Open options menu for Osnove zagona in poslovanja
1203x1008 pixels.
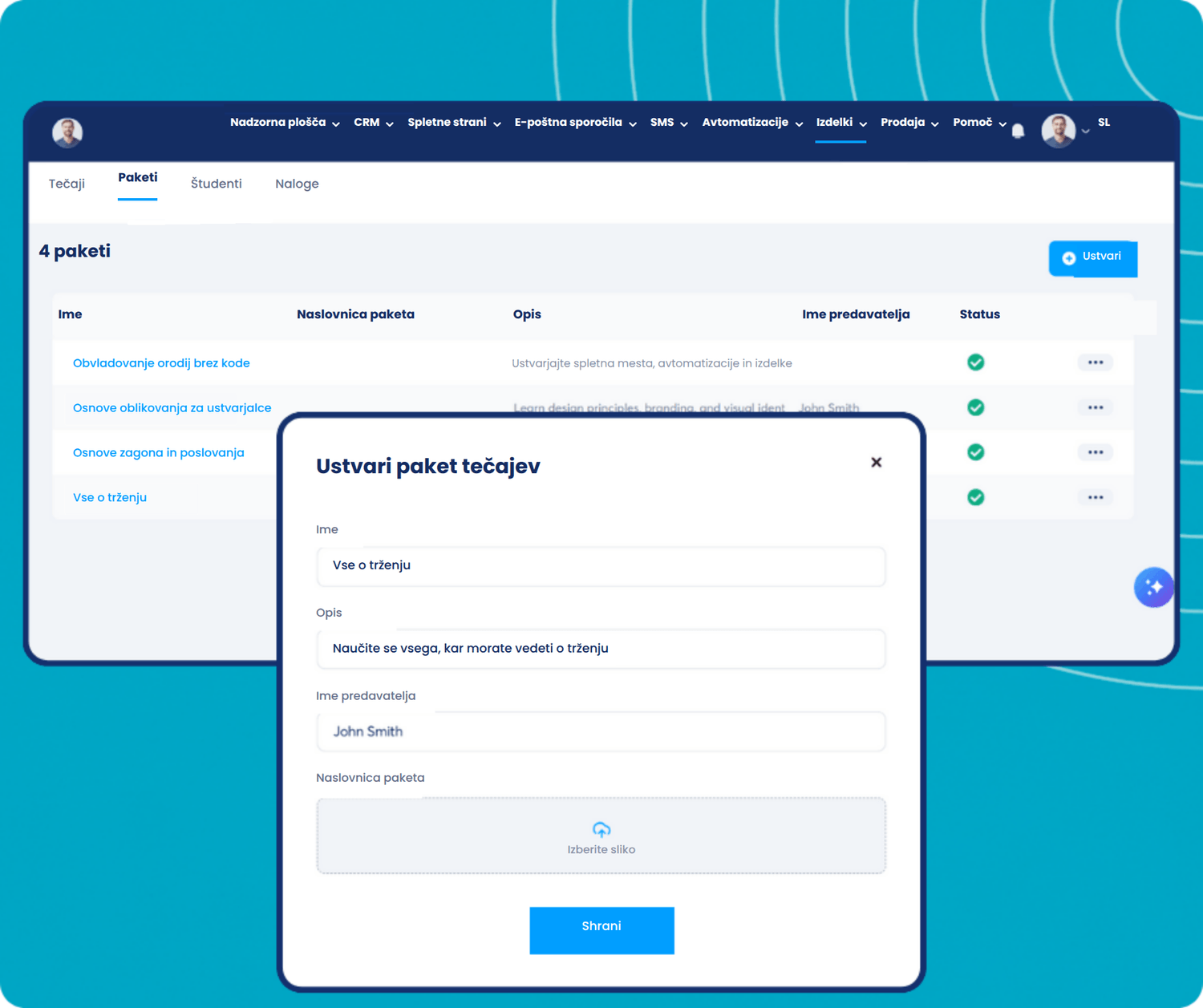click(x=1096, y=452)
